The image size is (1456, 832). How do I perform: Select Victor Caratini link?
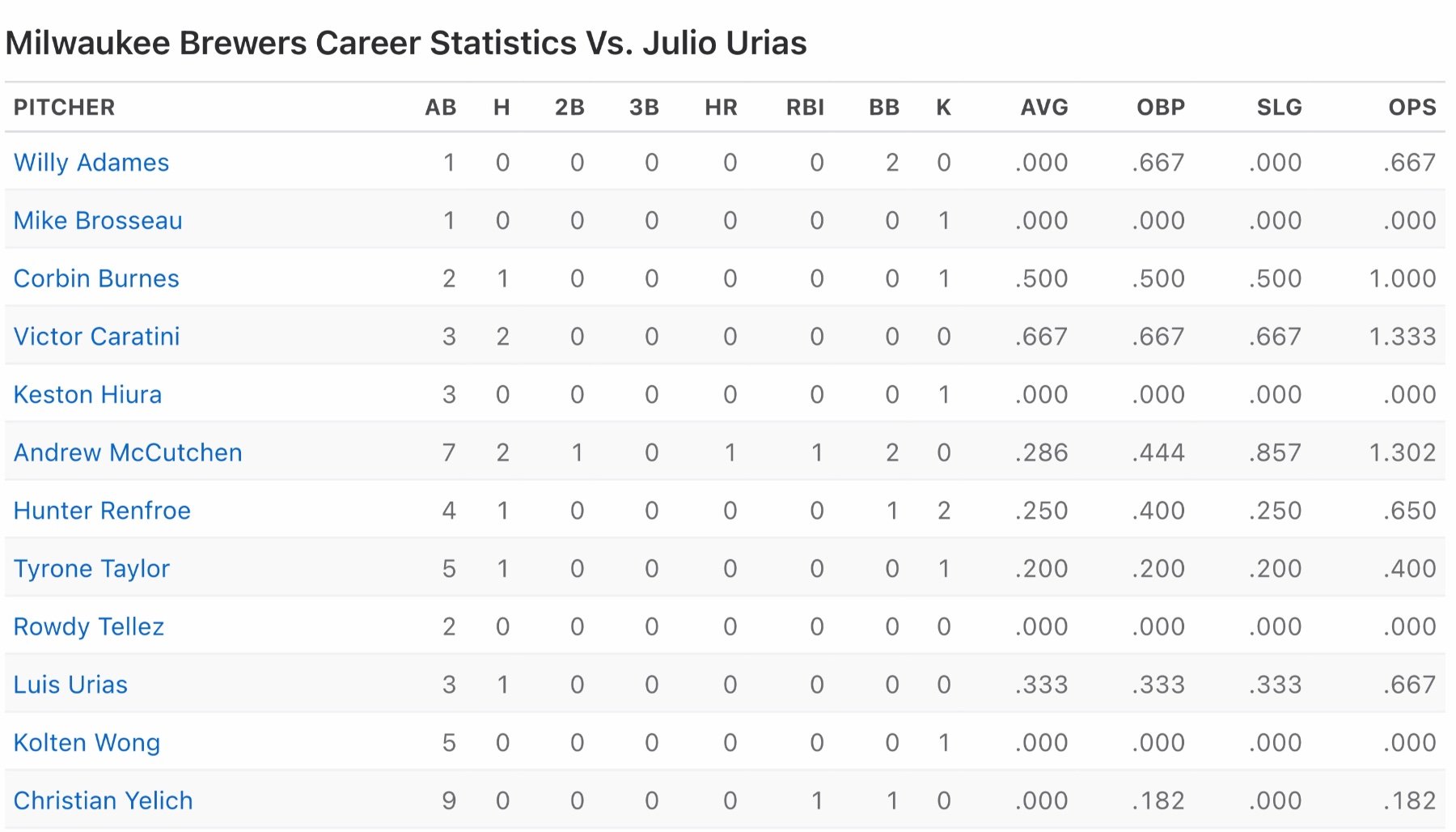[x=96, y=337]
